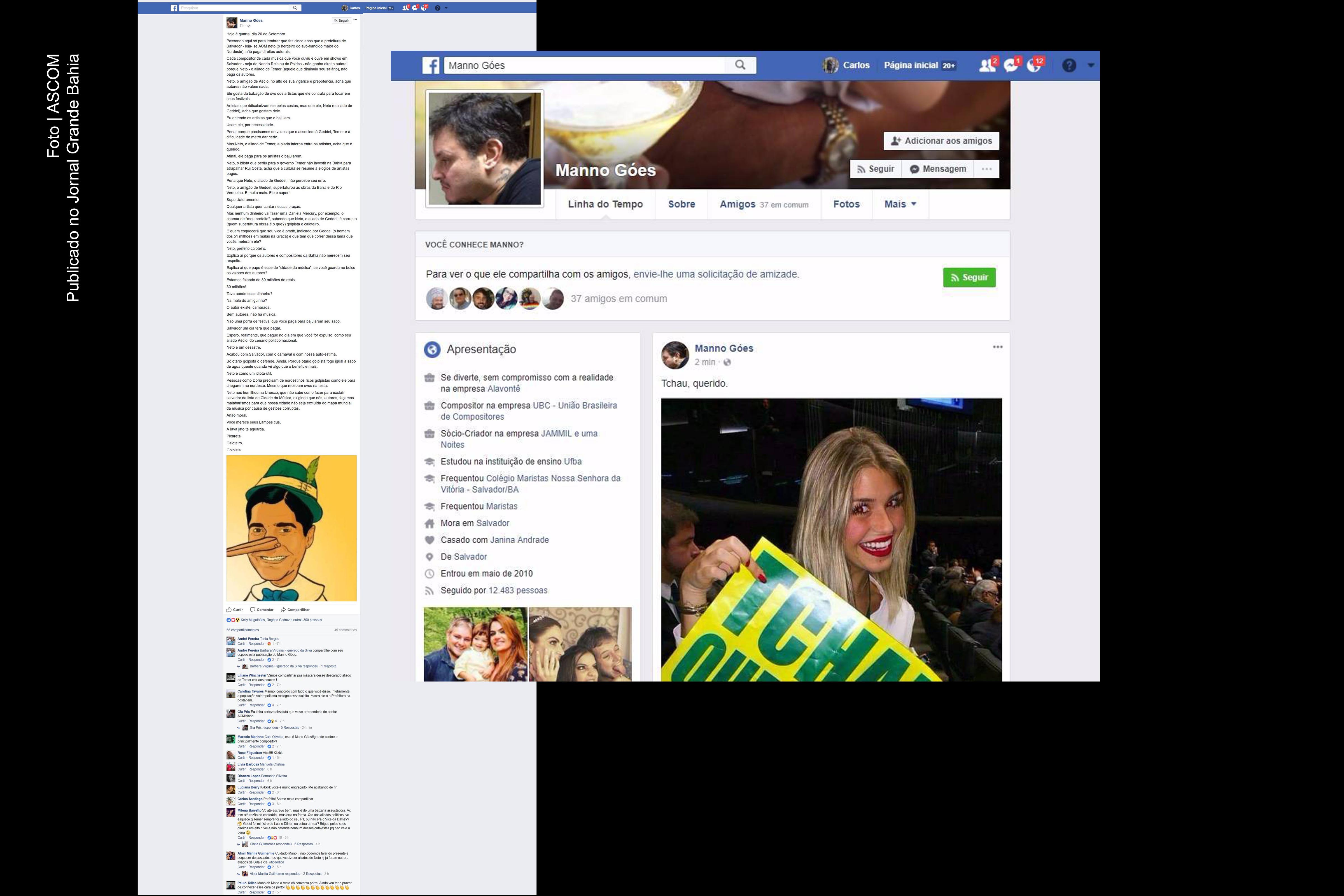Click inside the Manno Góes search field
The height and width of the screenshot is (896, 1344).
[x=571, y=65]
